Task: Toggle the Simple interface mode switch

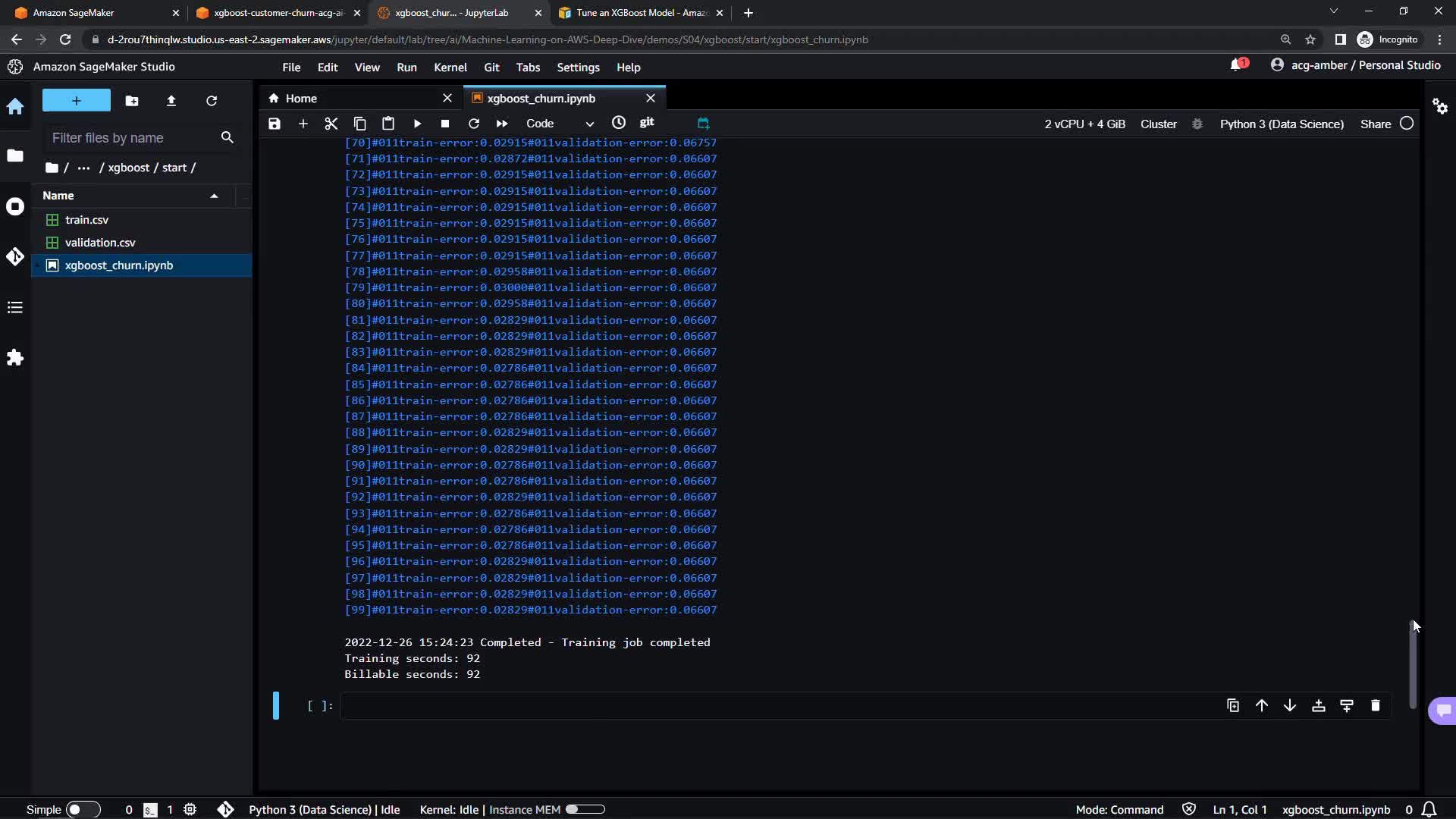Action: (x=83, y=809)
